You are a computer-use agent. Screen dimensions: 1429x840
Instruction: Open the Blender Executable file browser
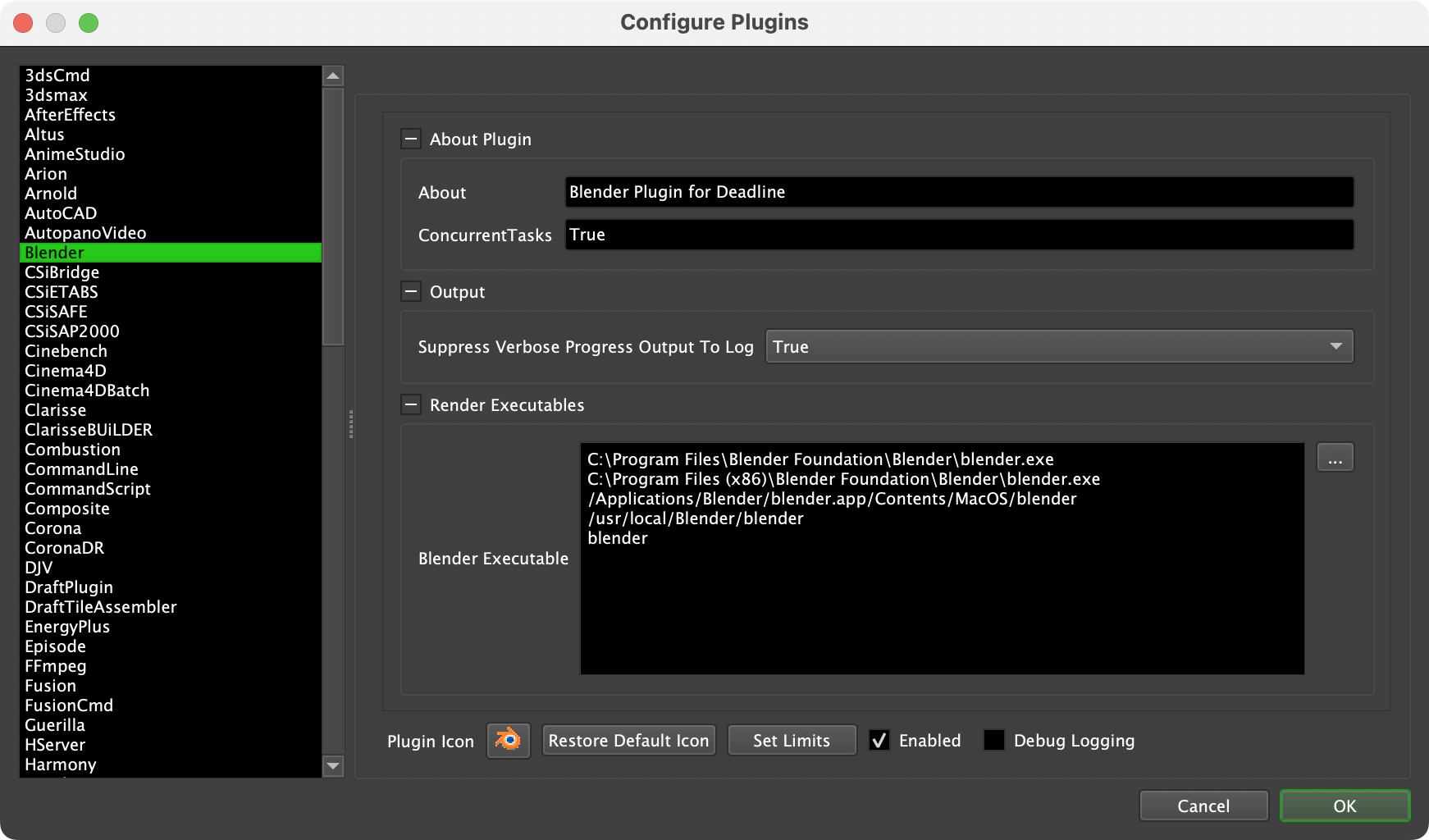tap(1335, 457)
